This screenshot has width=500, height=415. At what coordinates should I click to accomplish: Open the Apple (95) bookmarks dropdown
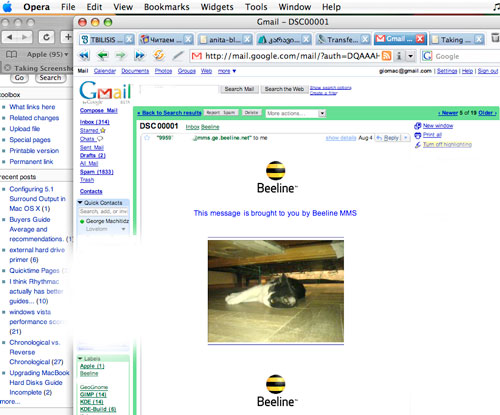point(47,54)
